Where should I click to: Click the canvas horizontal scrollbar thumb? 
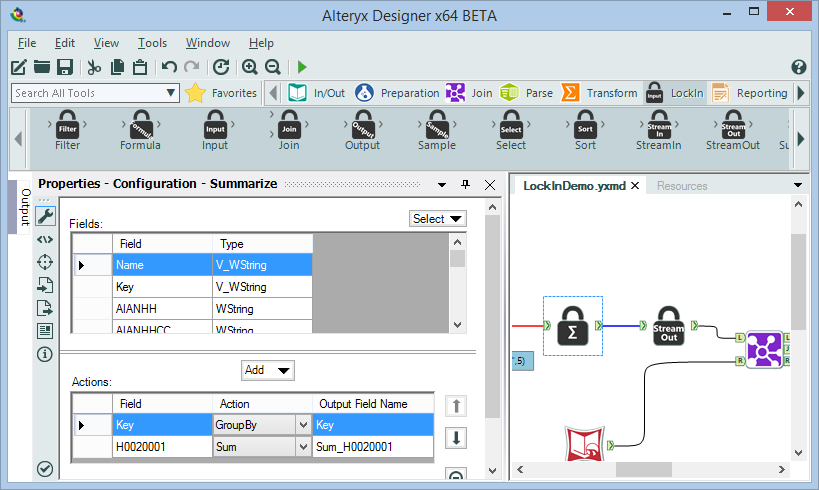644,469
